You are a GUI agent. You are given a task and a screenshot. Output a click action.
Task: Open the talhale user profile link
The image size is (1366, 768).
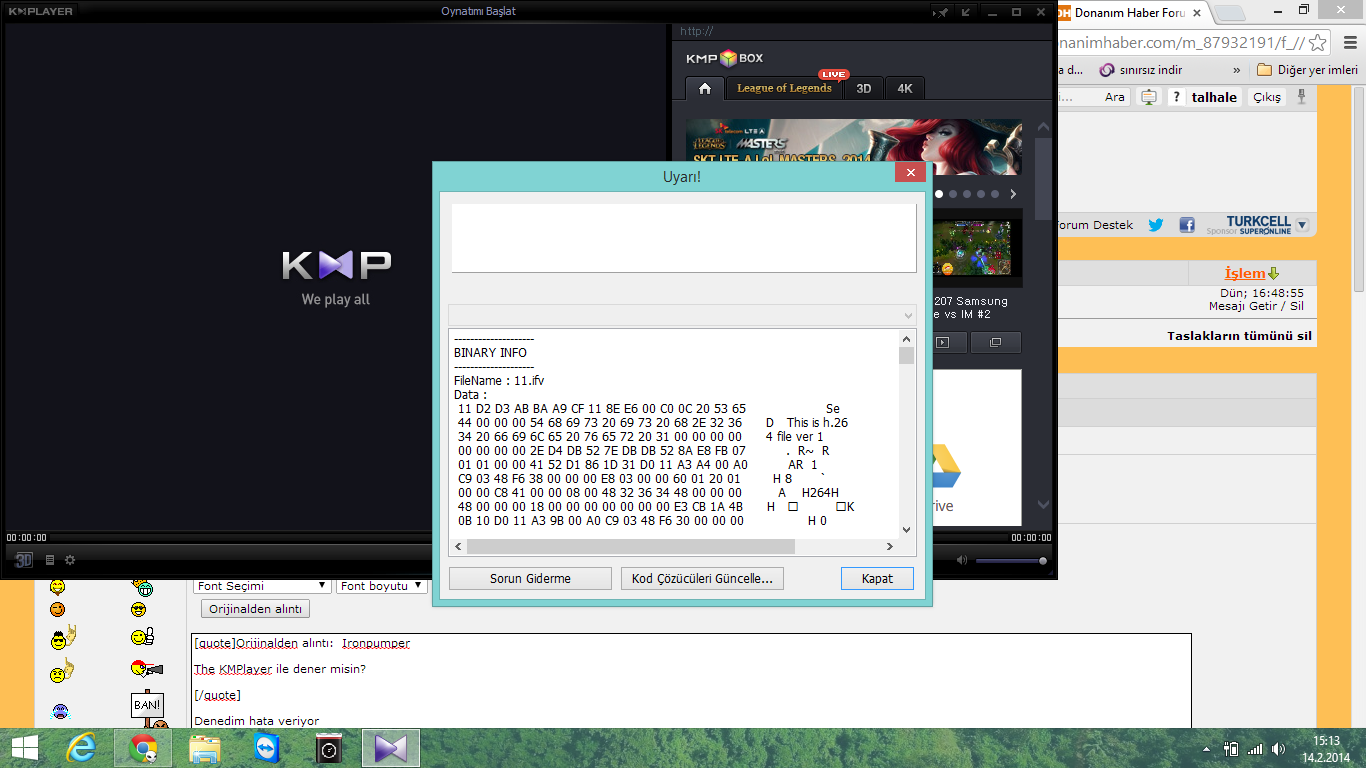pyautogui.click(x=1214, y=97)
